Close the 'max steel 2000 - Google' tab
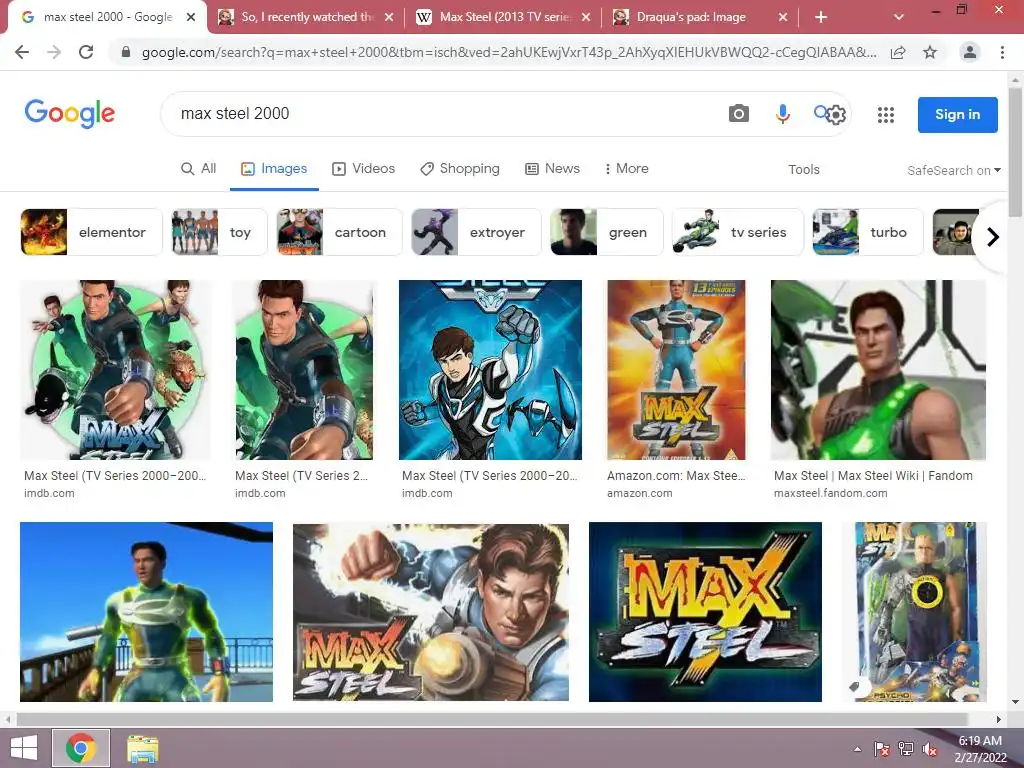Screen dimensions: 1024x768 point(191,17)
